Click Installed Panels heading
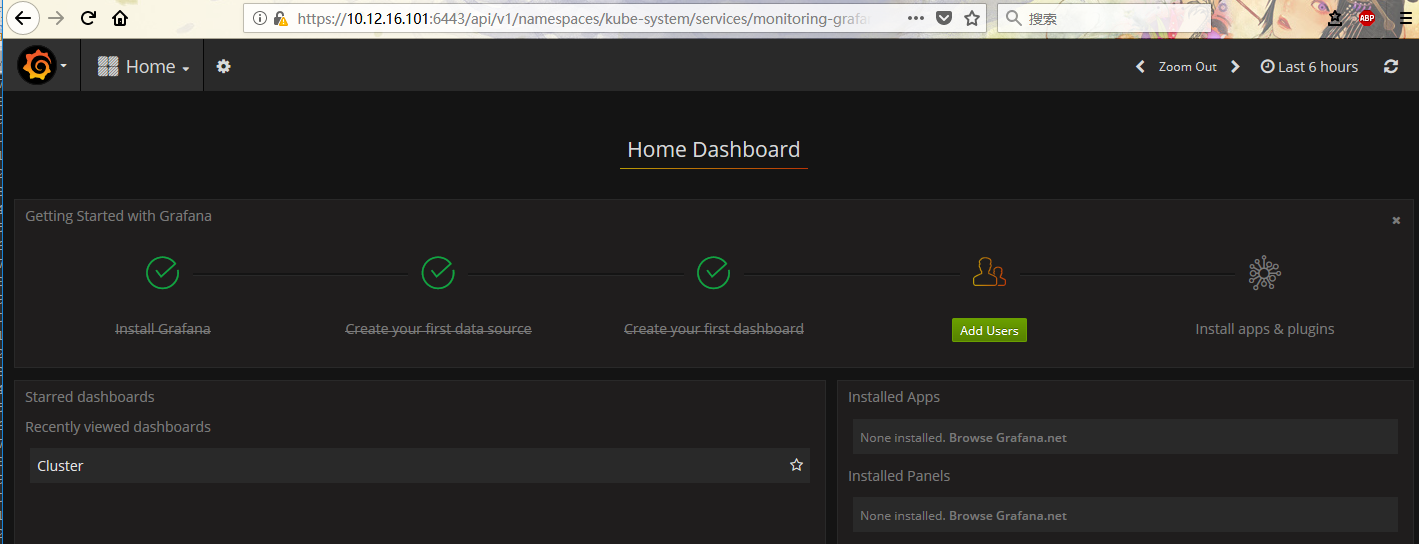Screen dimensions: 1419x544 899,476
